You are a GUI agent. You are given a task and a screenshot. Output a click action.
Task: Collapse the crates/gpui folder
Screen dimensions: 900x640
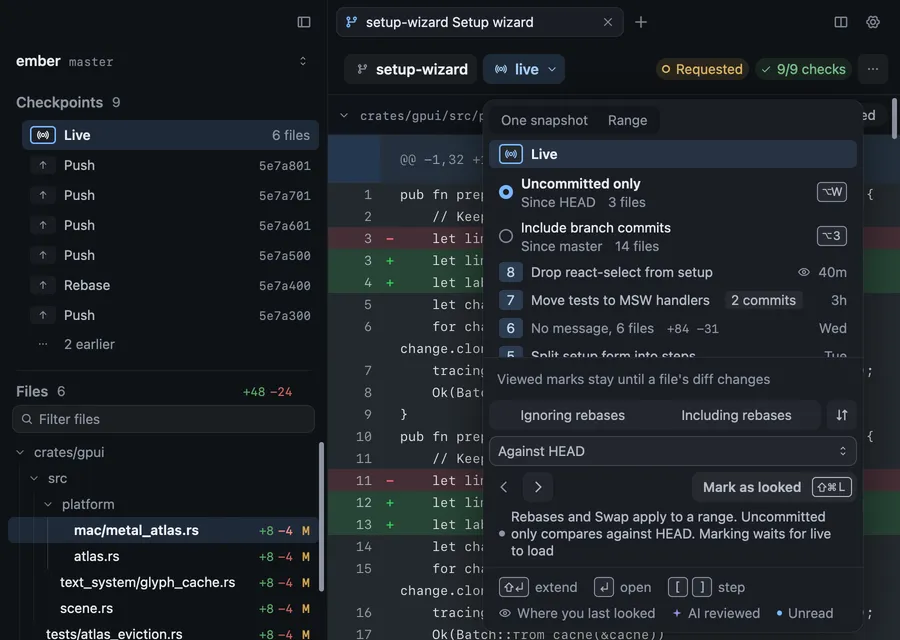21,452
